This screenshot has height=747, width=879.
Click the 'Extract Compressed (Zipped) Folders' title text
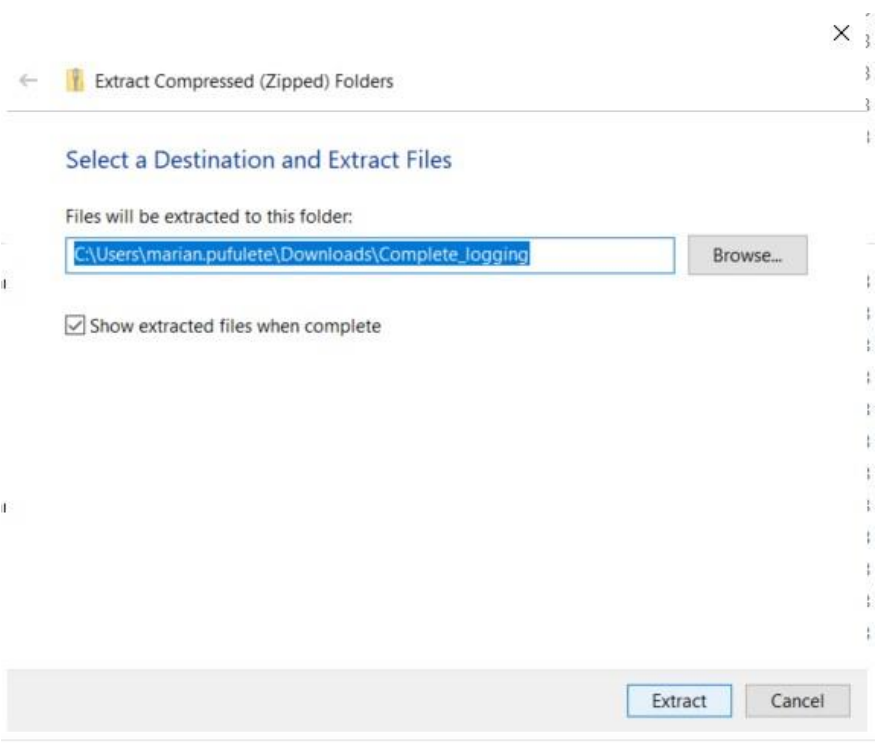243,81
